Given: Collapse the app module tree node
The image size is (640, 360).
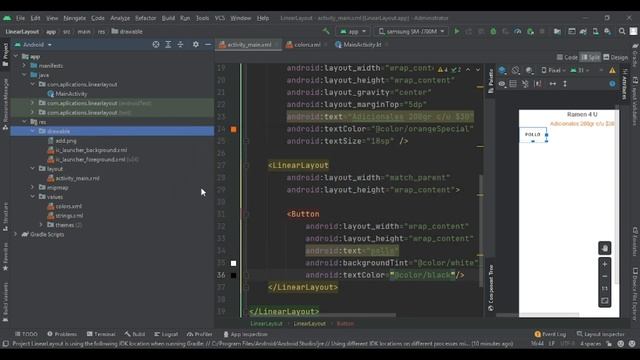Looking at the screenshot, I should pyautogui.click(x=16, y=56).
